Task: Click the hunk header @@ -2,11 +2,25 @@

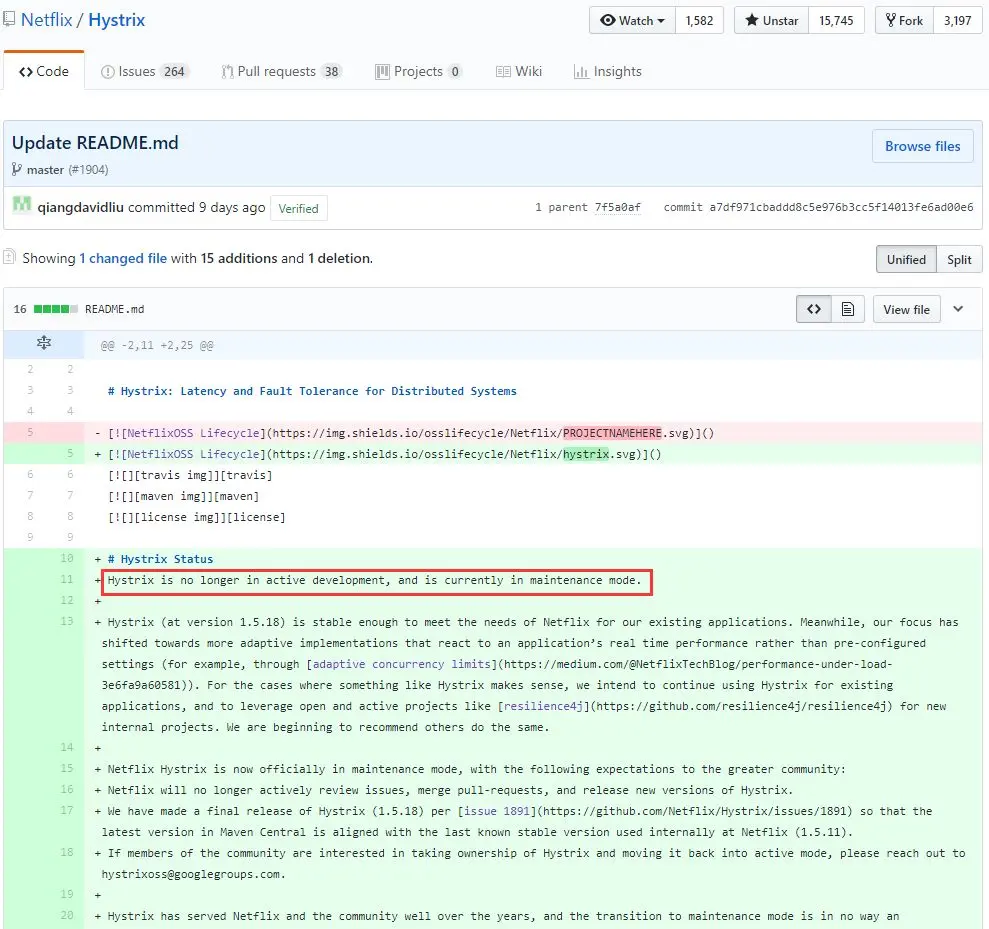Action: point(157,346)
